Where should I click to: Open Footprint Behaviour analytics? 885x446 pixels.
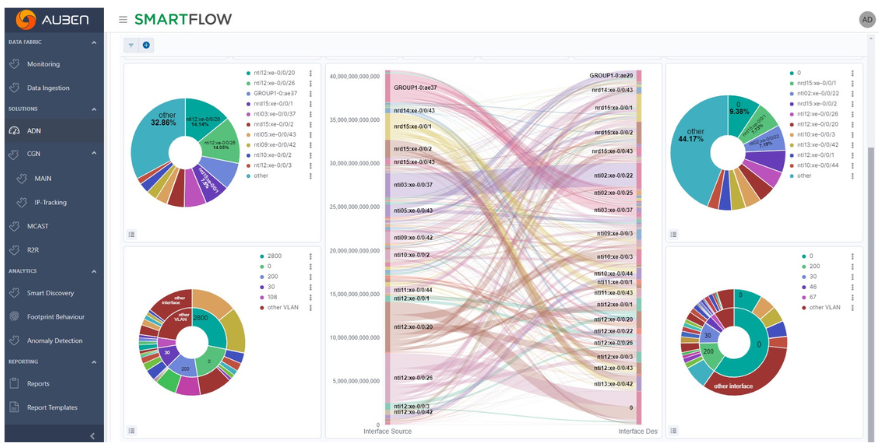coord(55,317)
